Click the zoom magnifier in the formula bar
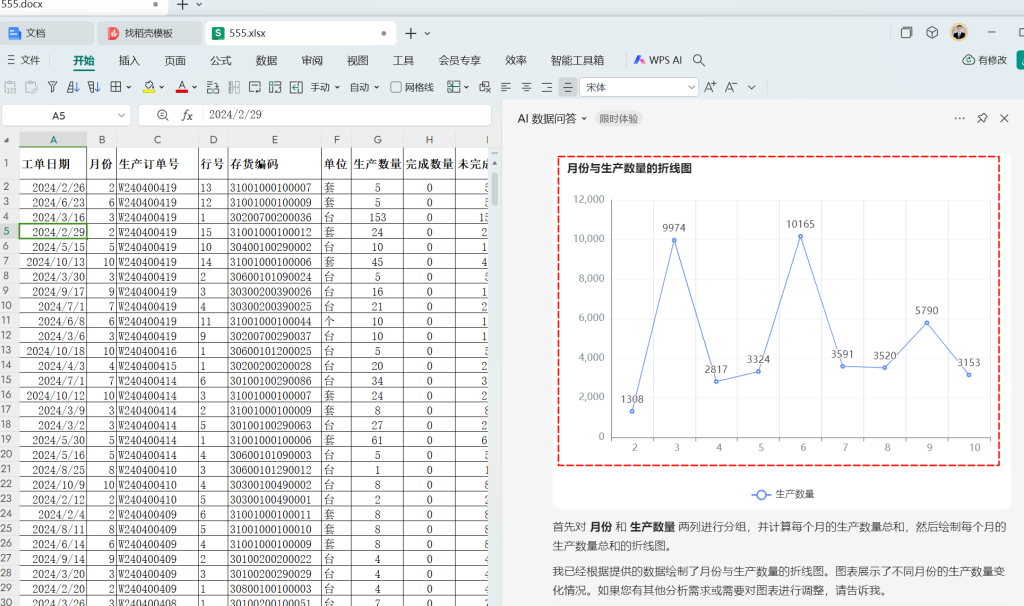This screenshot has width=1024, height=606. [163, 115]
